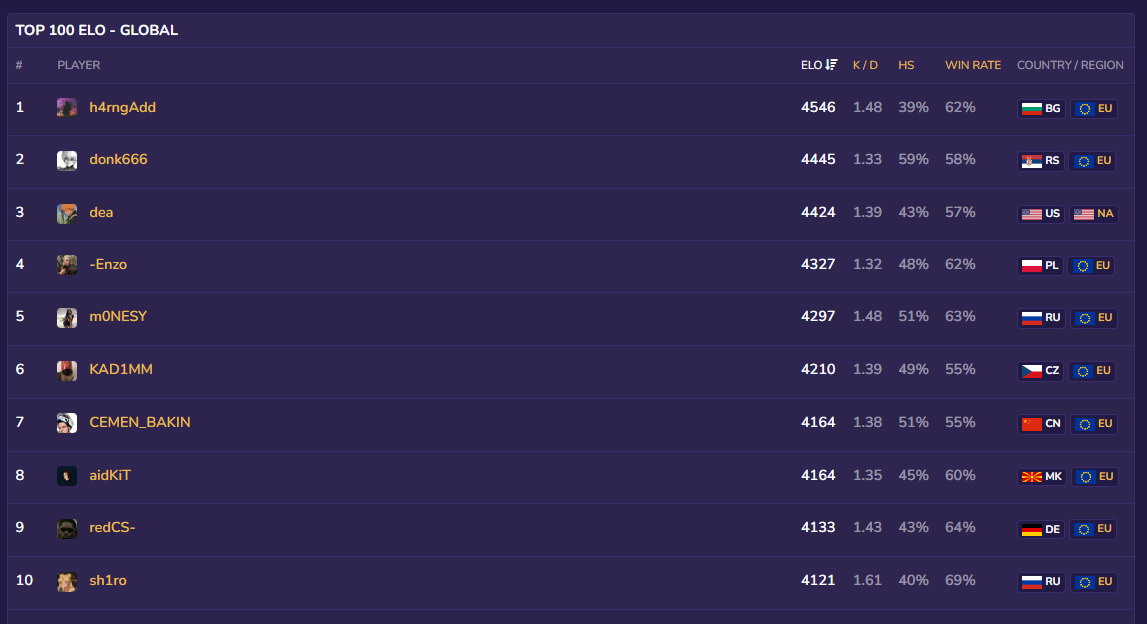
Task: Click the ELO sort descending icon
Action: coord(832,65)
